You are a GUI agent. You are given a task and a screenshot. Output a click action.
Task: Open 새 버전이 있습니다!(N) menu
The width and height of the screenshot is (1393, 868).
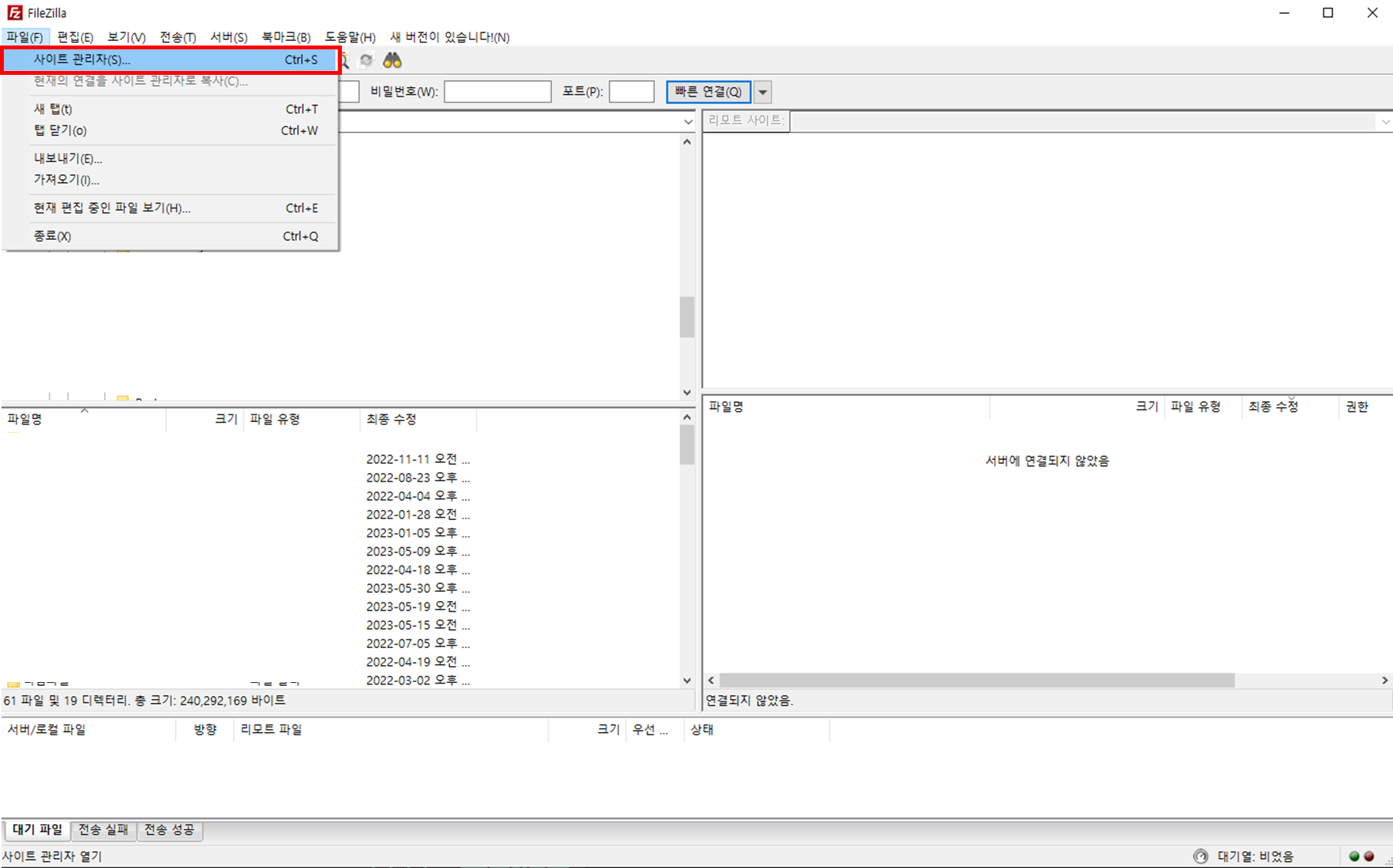point(449,37)
